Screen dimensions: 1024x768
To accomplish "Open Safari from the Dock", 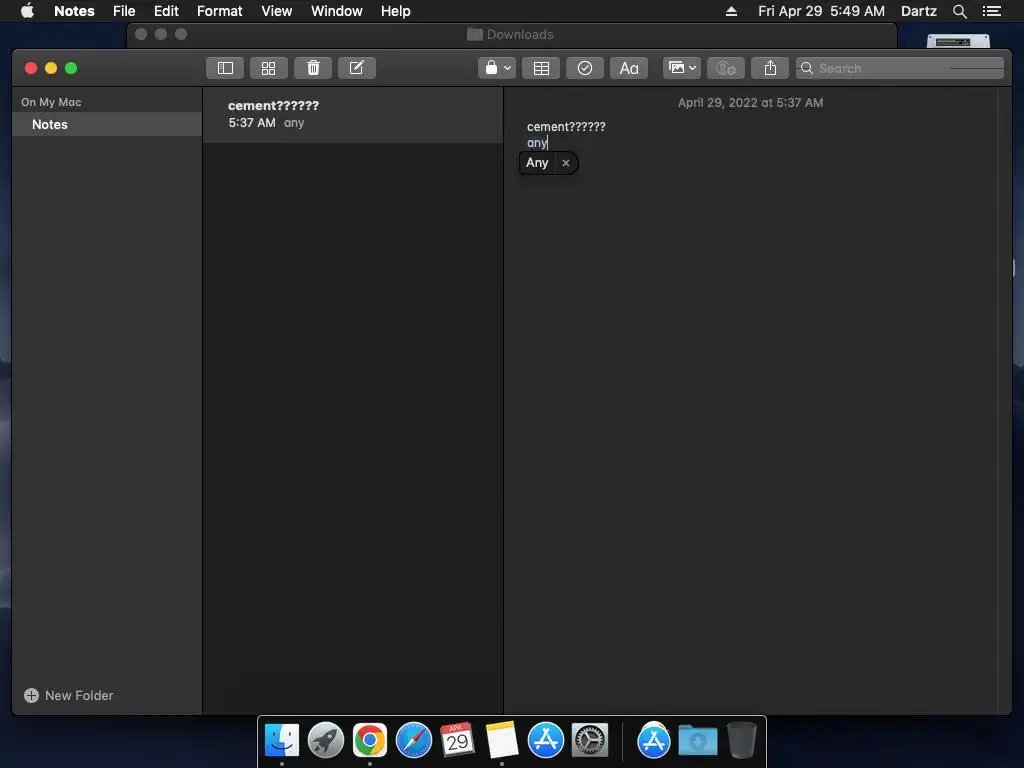I will coord(413,741).
